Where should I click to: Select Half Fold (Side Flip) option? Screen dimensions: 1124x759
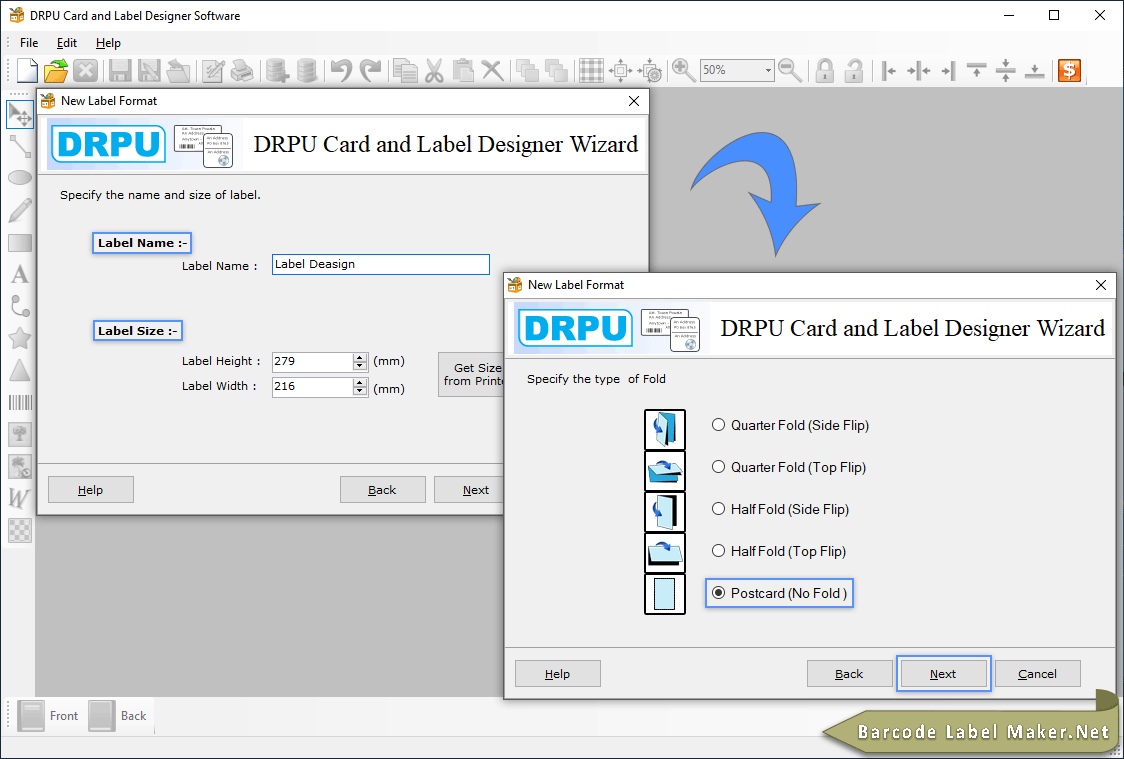click(x=780, y=510)
